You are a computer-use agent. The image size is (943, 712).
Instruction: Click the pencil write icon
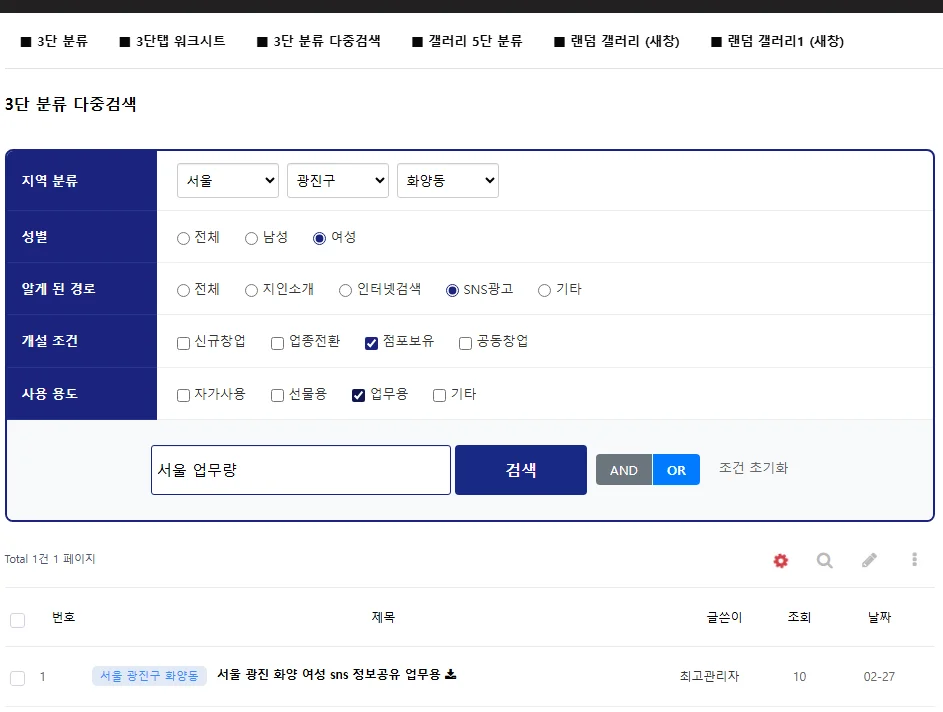tap(869, 560)
